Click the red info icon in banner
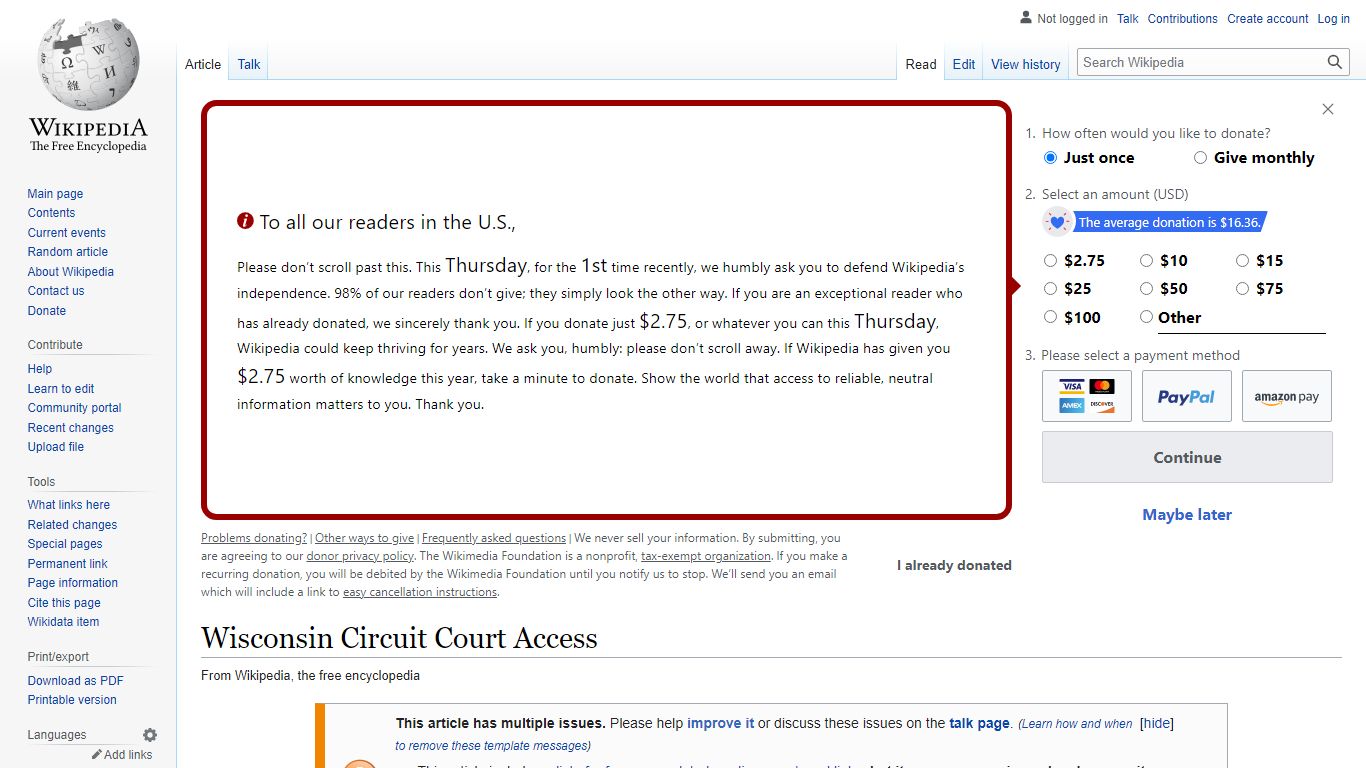 pos(245,221)
